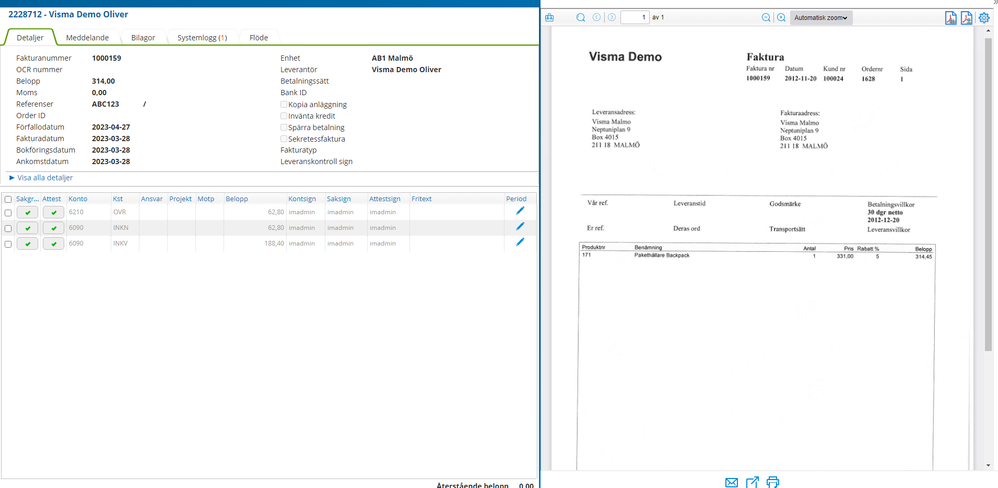The height and width of the screenshot is (488, 998).
Task: Click supplier name Visma Demo Oliver value
Action: (406, 70)
